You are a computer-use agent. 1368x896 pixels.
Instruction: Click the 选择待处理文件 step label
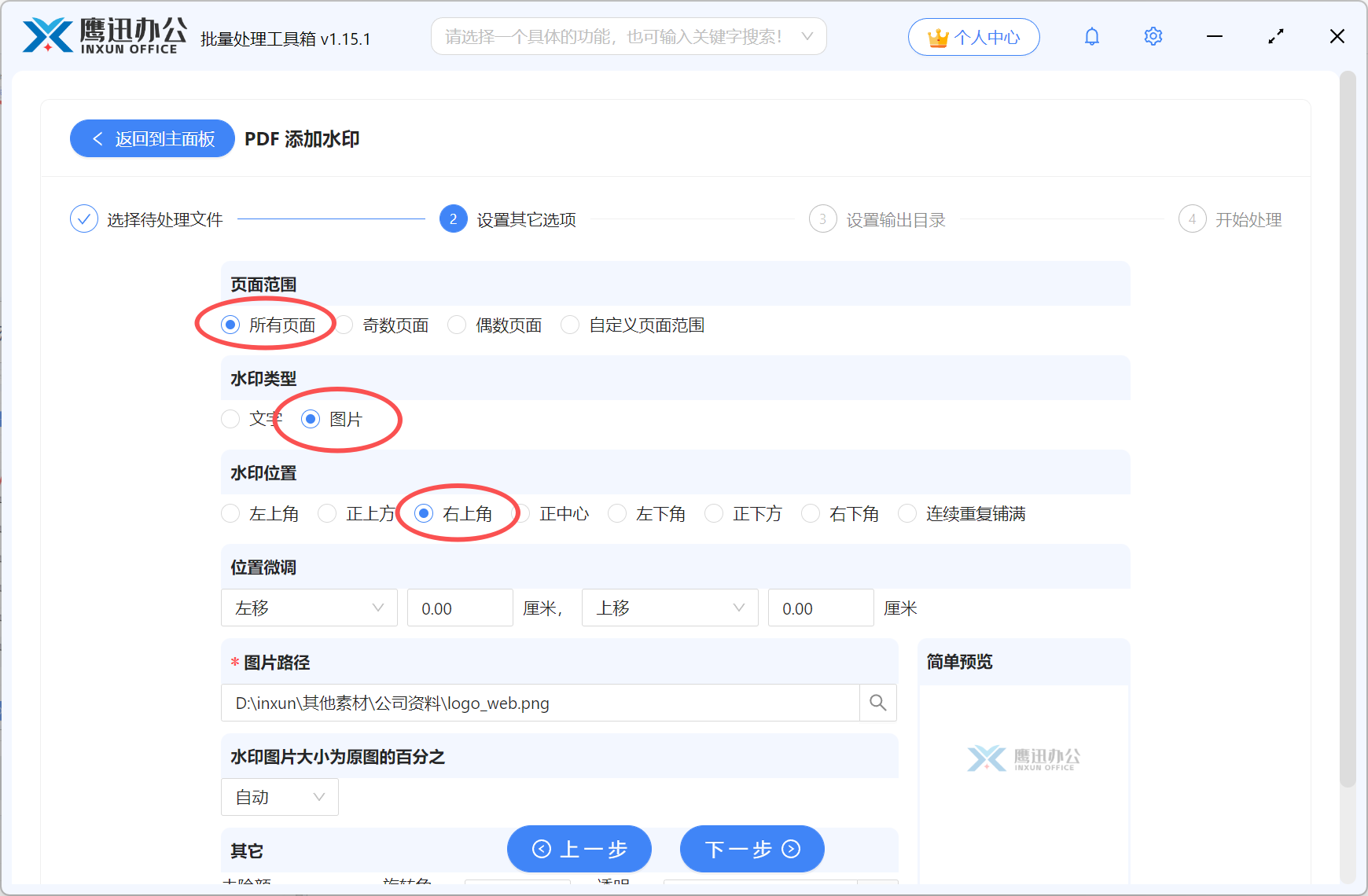tap(164, 219)
